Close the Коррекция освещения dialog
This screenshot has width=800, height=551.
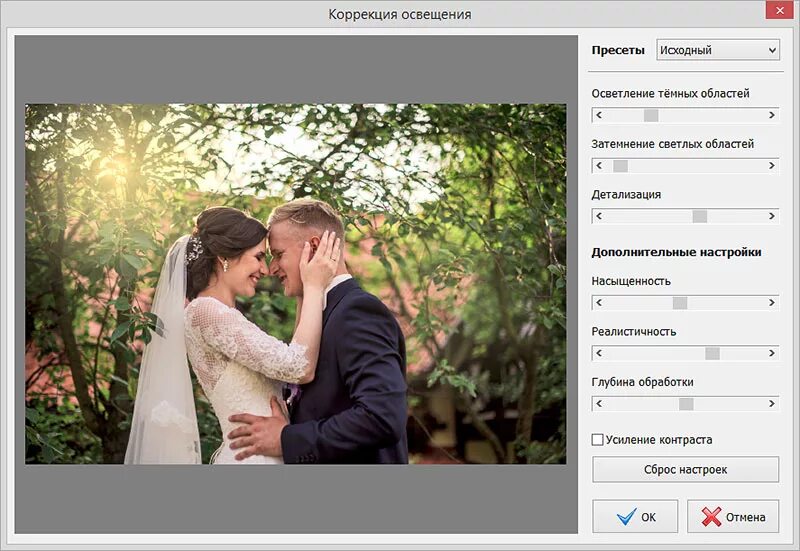[780, 10]
